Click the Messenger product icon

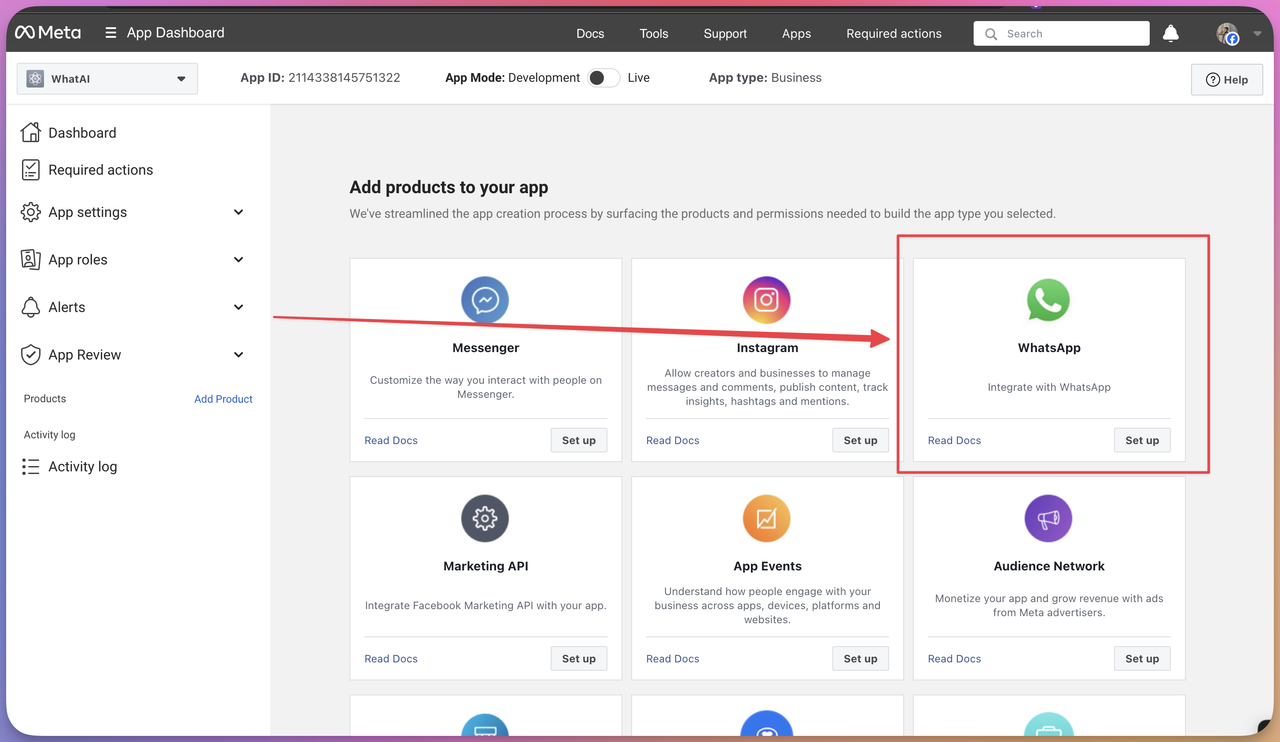point(485,300)
